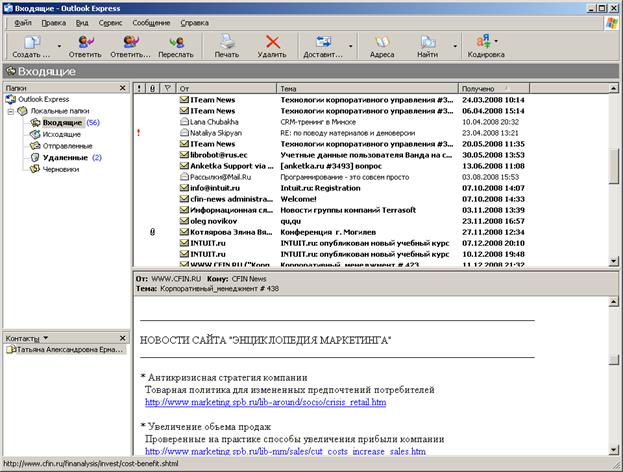Open the Addresses (Адреса) book icon
The image size is (623, 472).
382,42
